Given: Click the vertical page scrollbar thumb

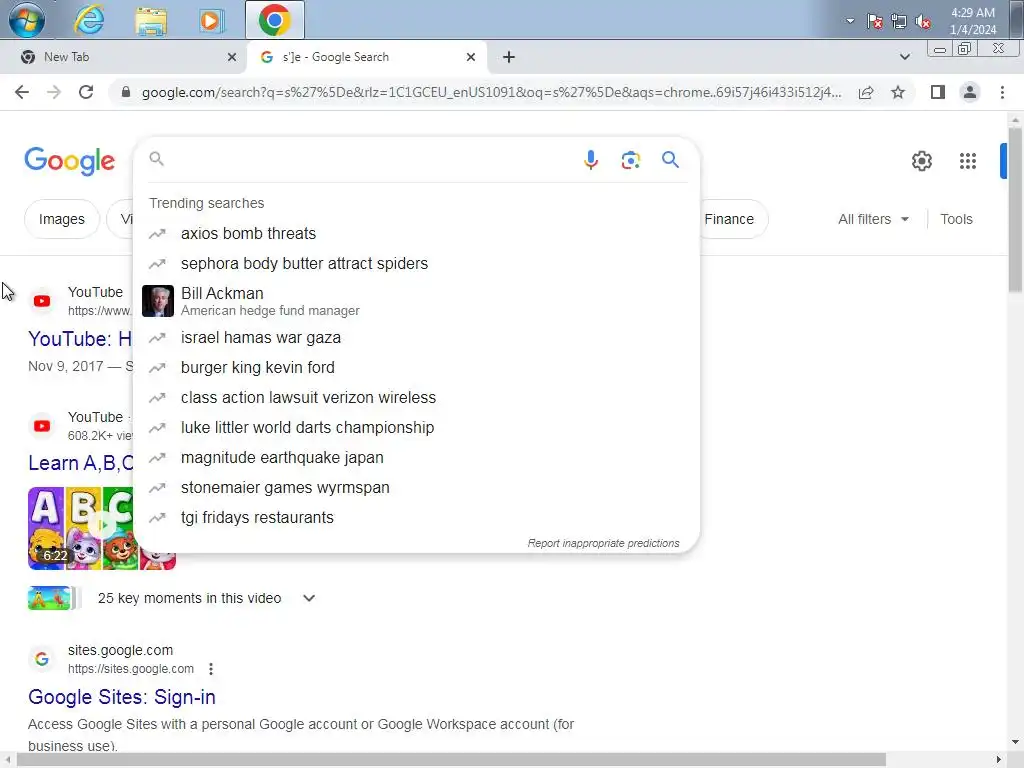Looking at the screenshot, I should tap(1014, 209).
